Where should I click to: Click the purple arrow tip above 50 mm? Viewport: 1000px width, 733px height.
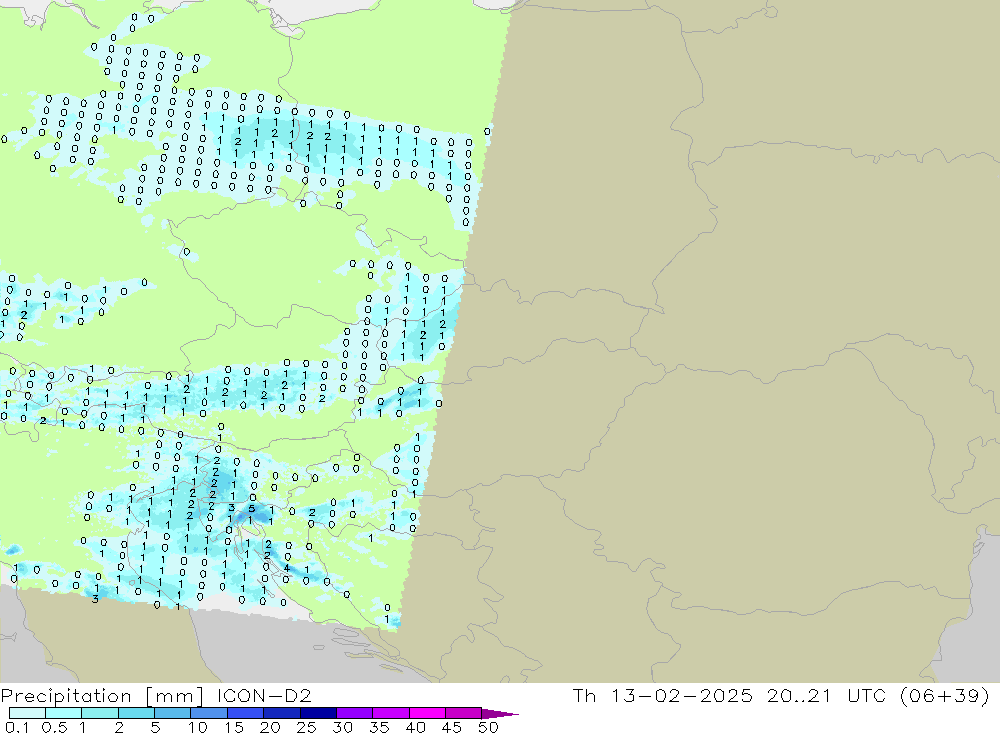(x=499, y=713)
